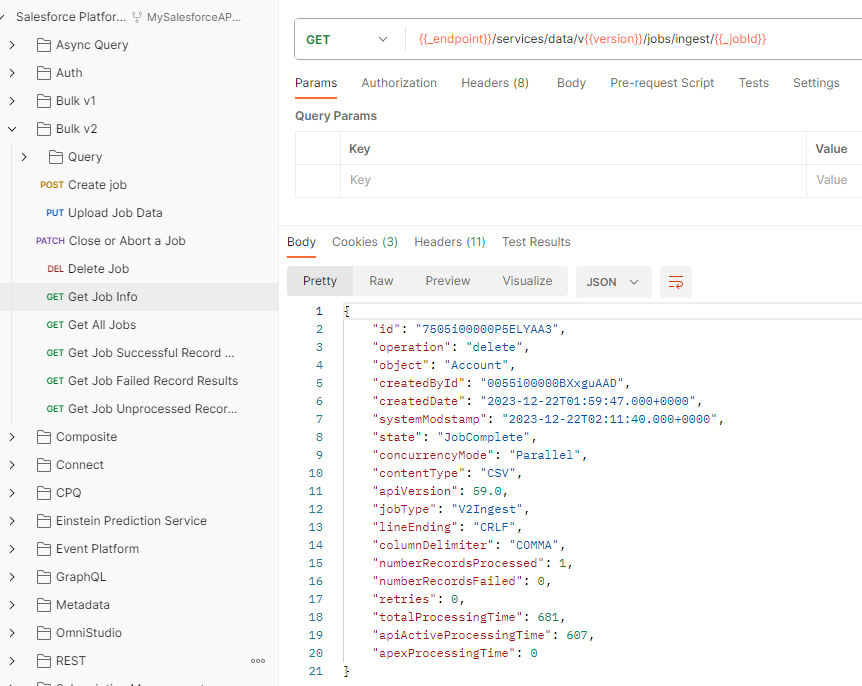Select the Pretty response view
Screen dimensions: 862x686
coord(320,281)
